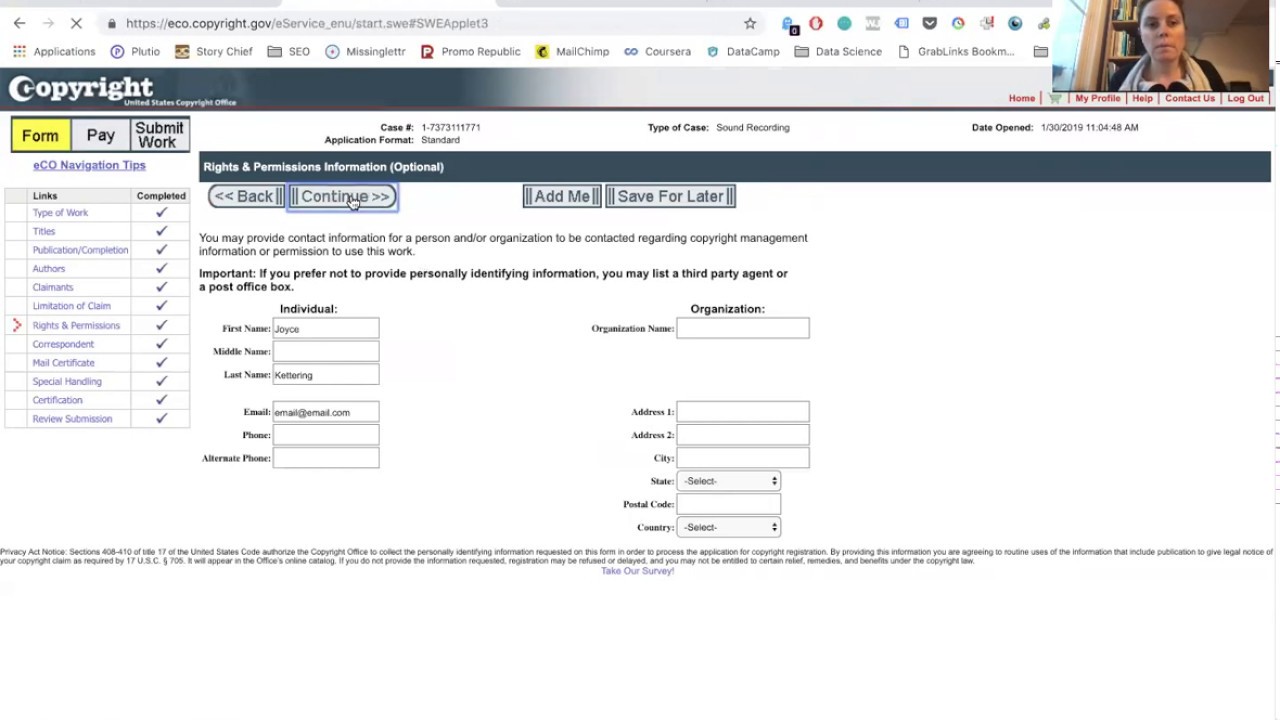The height and width of the screenshot is (720, 1280).
Task: Click the shopping cart icon
Action: click(1054, 98)
